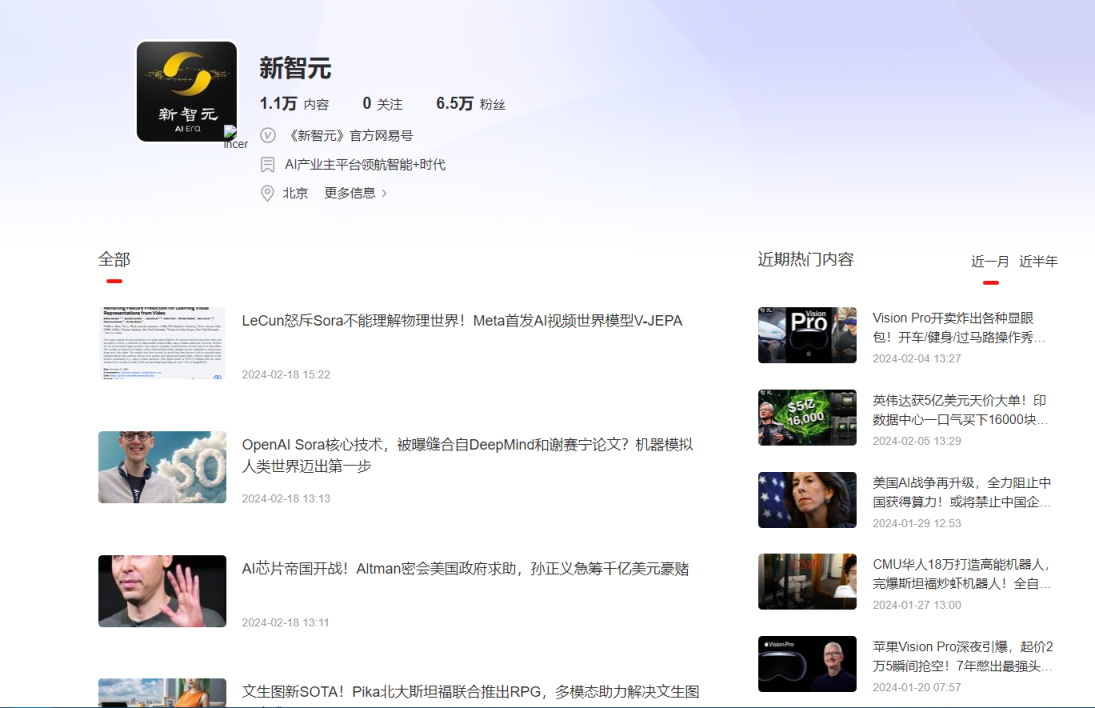Toggle the 关注 follow state
This screenshot has width=1095, height=708.
[382, 103]
